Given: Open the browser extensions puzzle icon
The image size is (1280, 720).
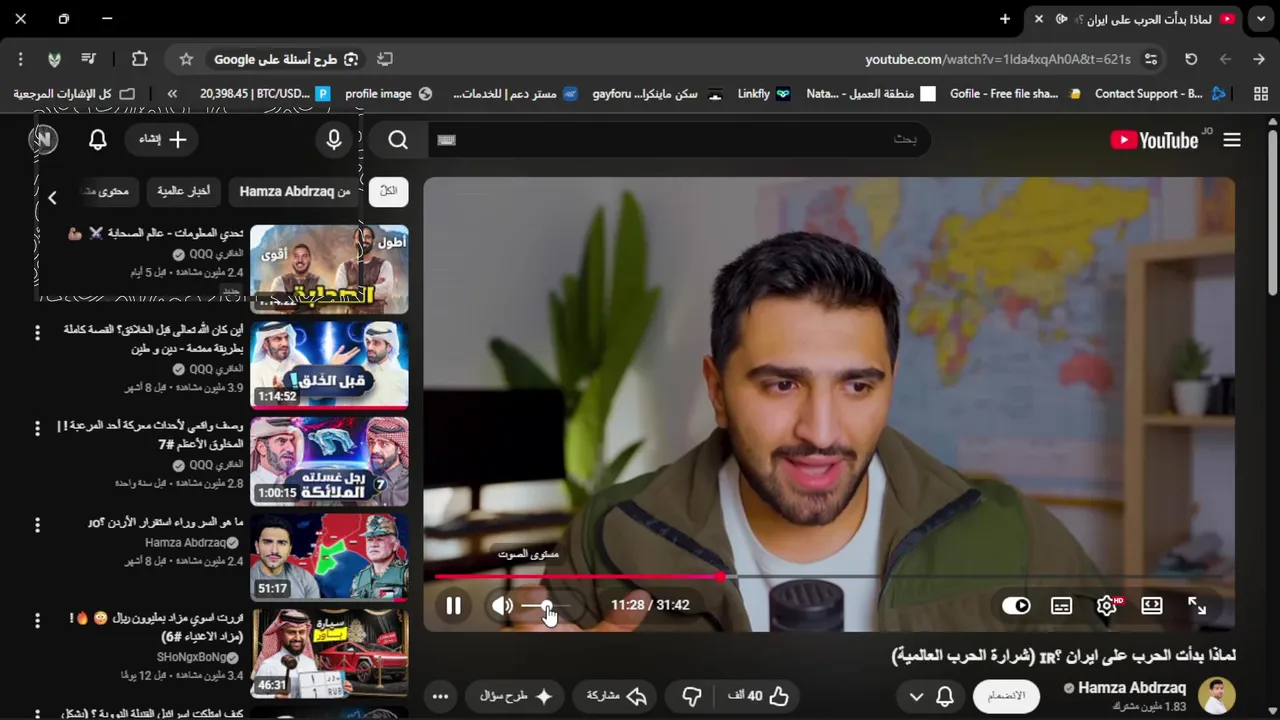Looking at the screenshot, I should 139,59.
